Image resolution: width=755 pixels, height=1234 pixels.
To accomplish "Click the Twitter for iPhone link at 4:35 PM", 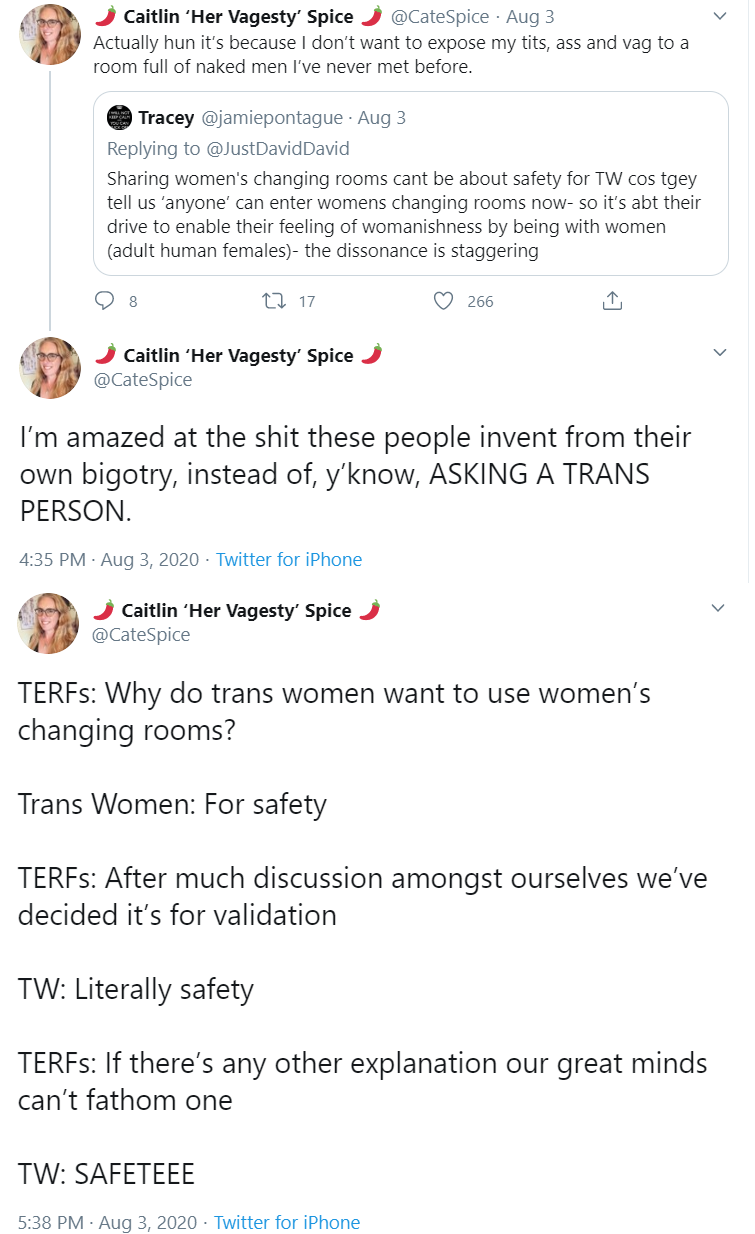I will coord(289,560).
